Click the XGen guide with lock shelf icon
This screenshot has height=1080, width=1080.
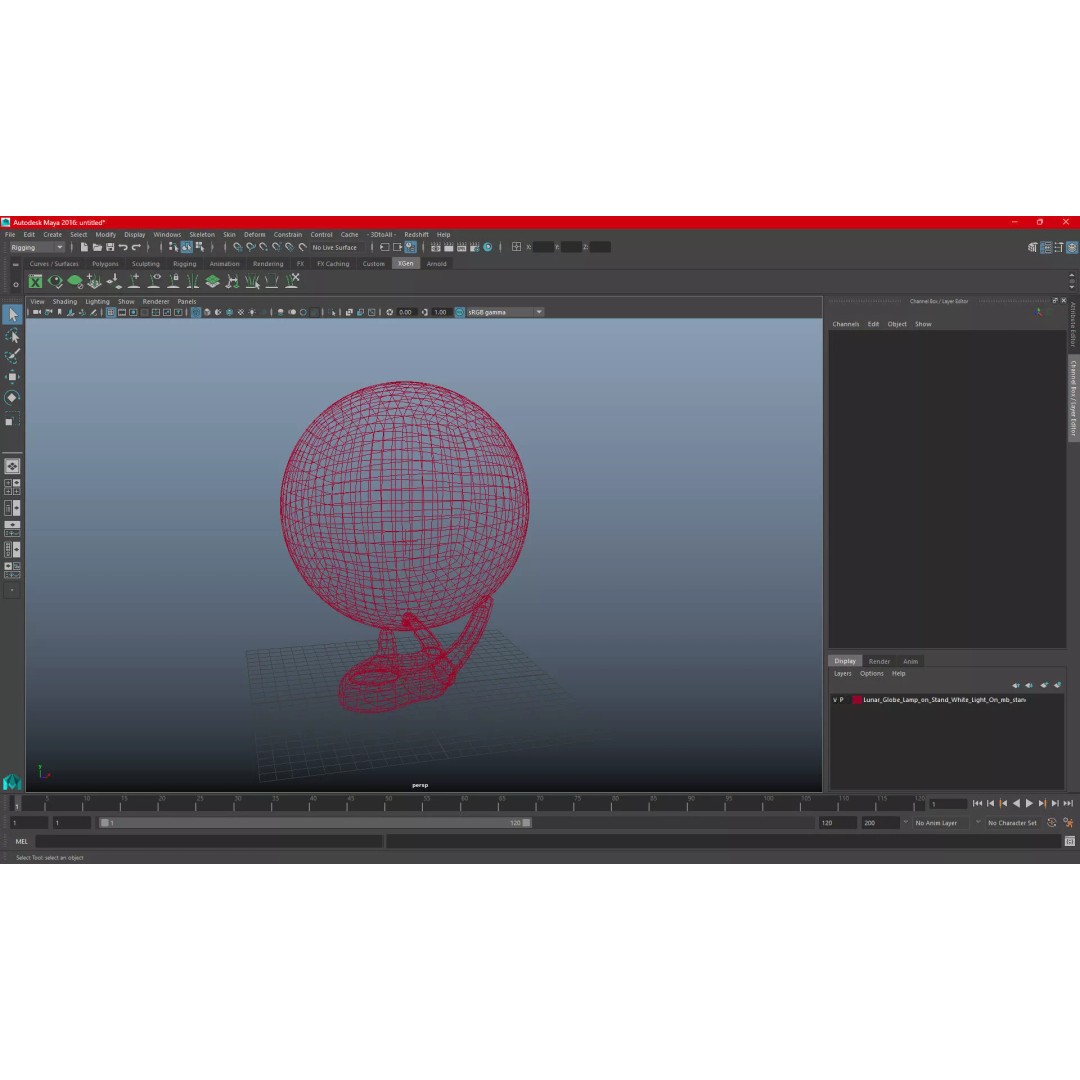click(174, 281)
